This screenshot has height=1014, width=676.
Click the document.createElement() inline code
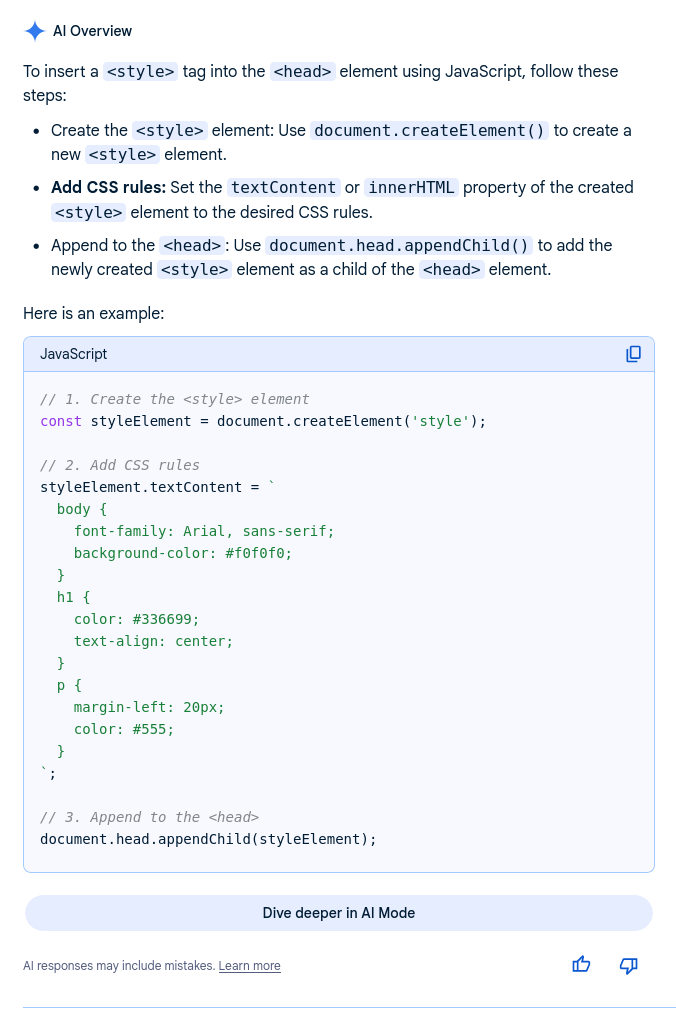coord(429,130)
